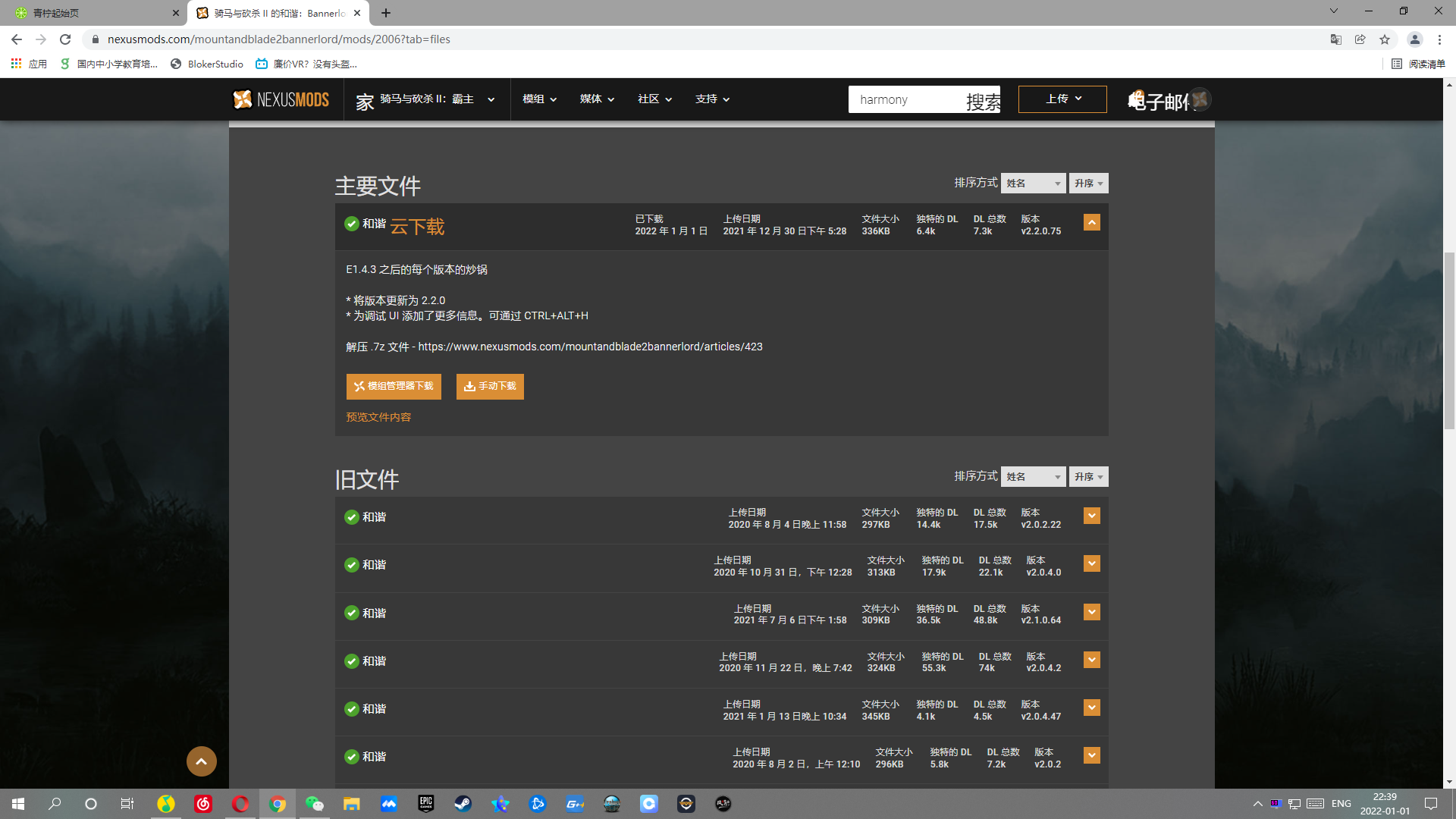Screen dimensions: 1456x819
Task: Show hidden system tray icons
Action: pyautogui.click(x=1257, y=804)
